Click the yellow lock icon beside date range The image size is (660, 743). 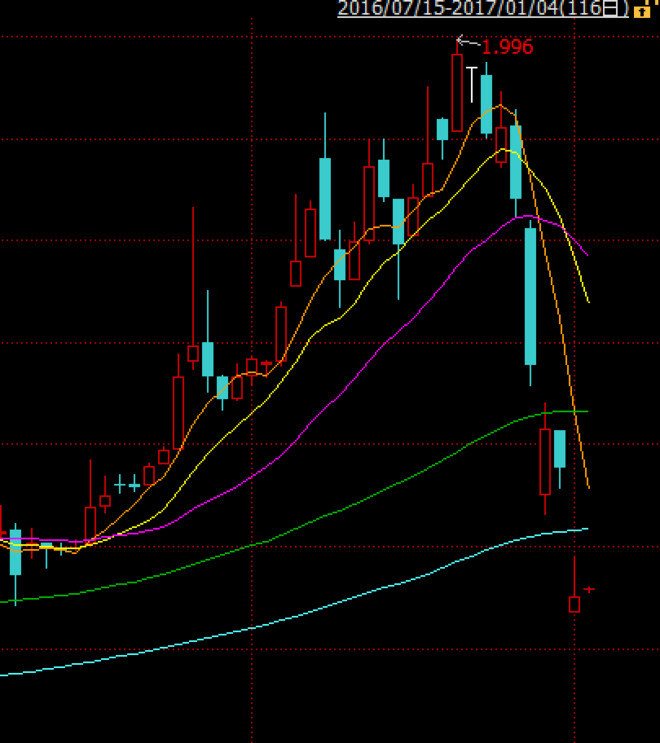(642, 11)
